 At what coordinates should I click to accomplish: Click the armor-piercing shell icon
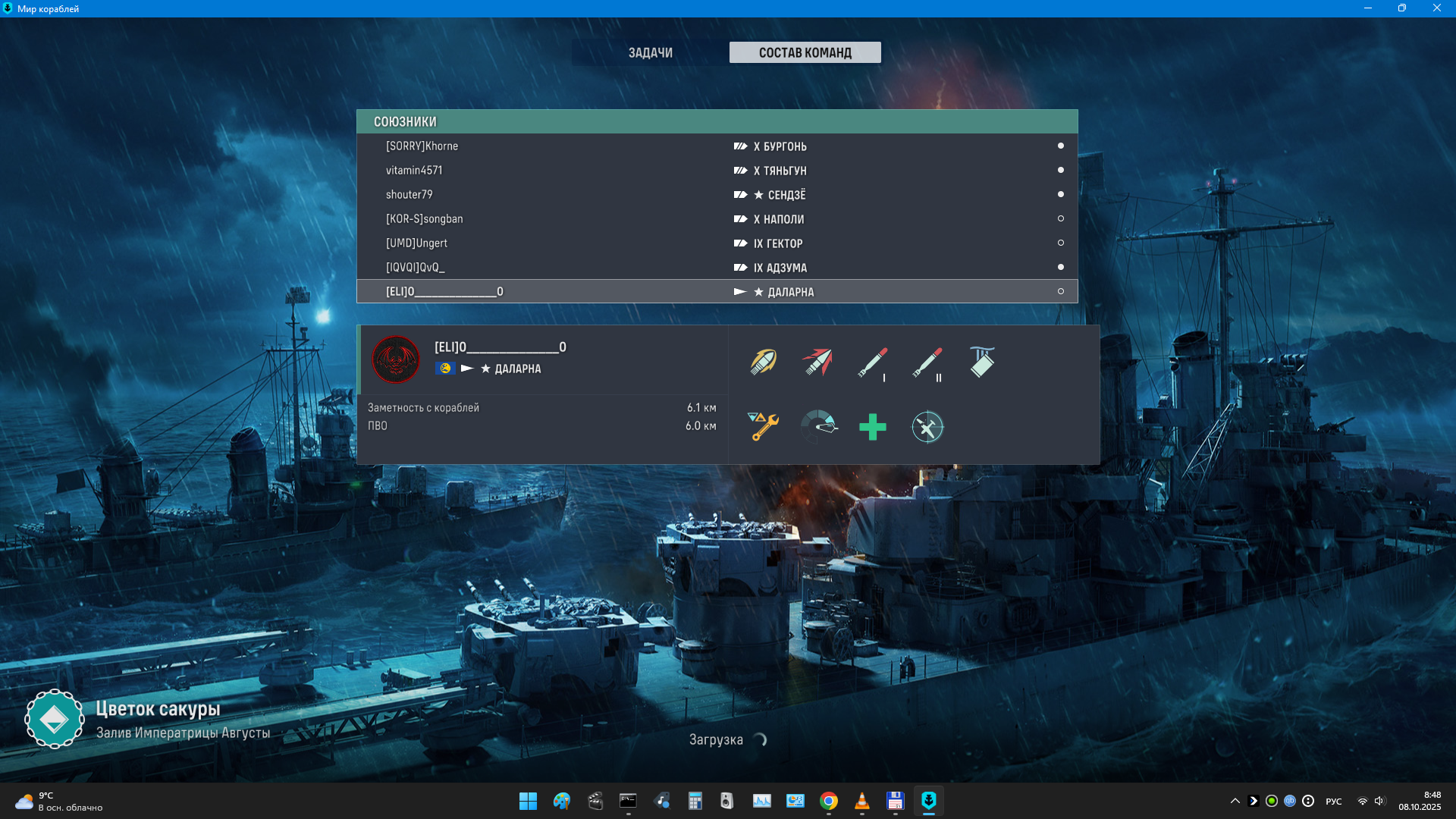tap(817, 362)
